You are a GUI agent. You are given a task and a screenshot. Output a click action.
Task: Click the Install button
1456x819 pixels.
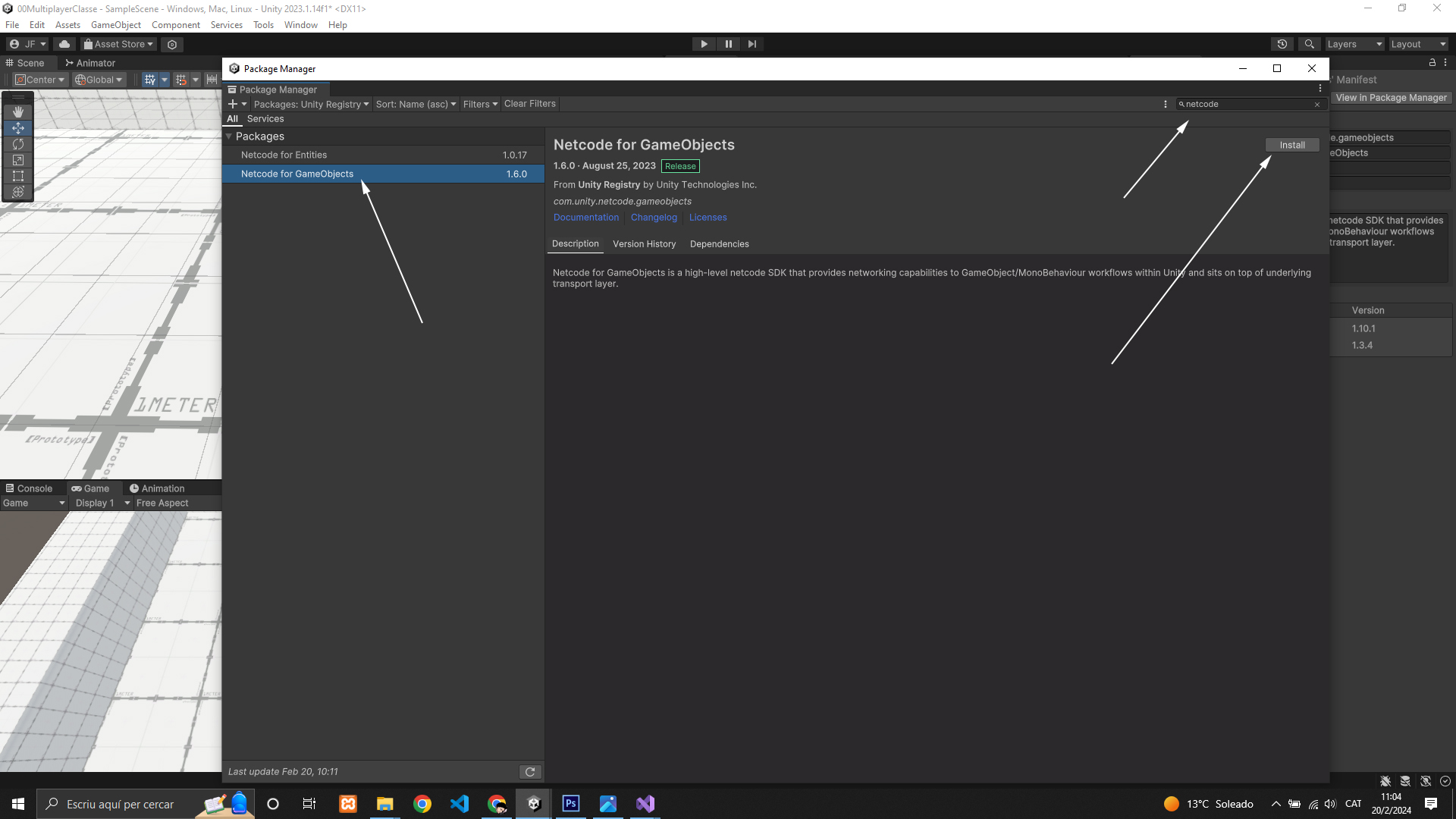coord(1292,145)
